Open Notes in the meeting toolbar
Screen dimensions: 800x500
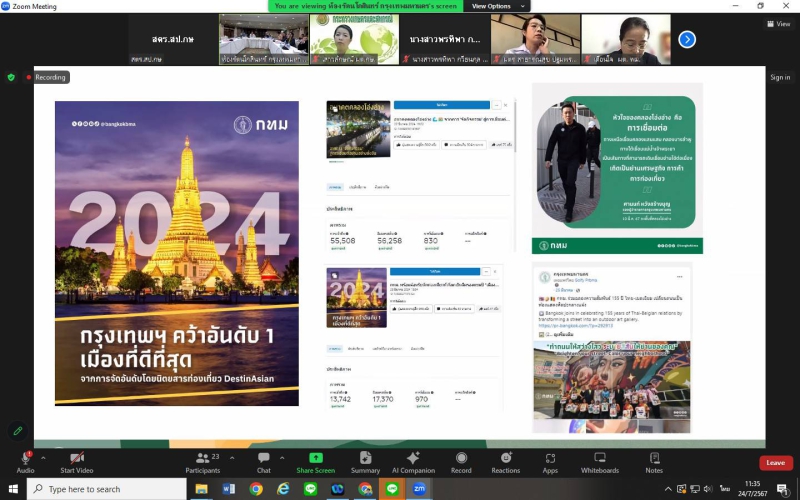(654, 459)
